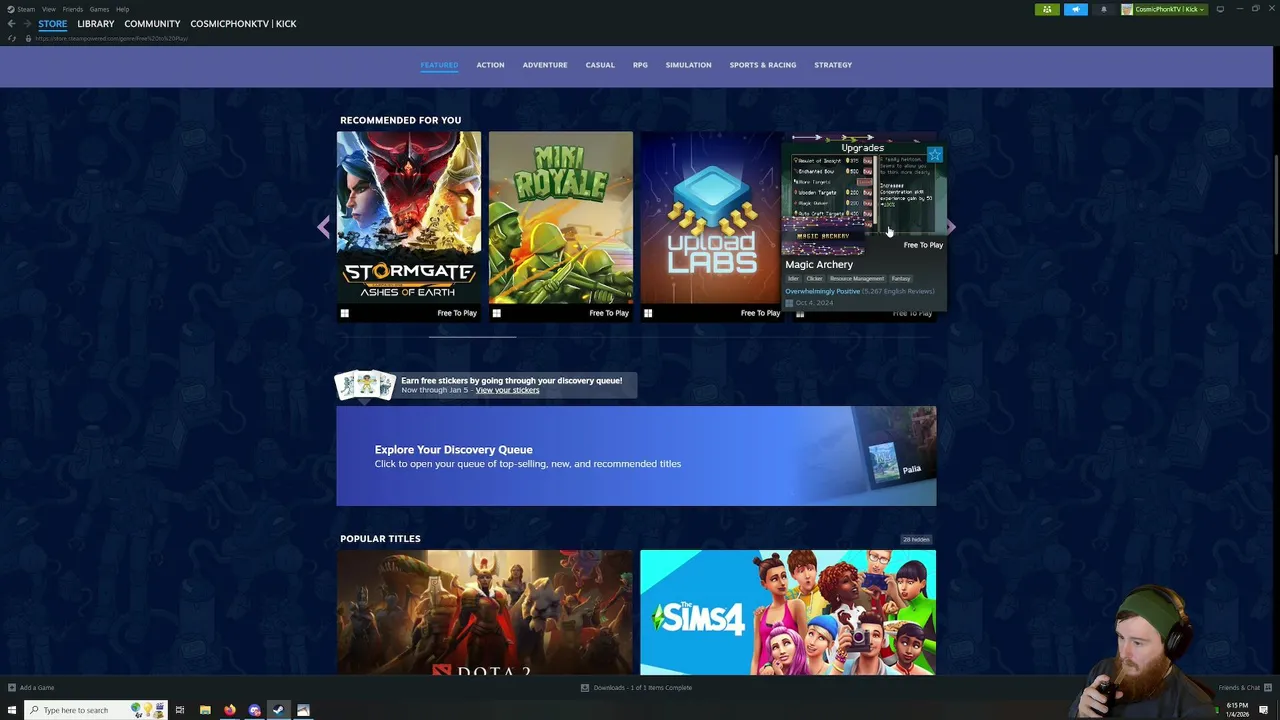Open the Games menu
Image resolution: width=1280 pixels, height=720 pixels.
point(99,9)
